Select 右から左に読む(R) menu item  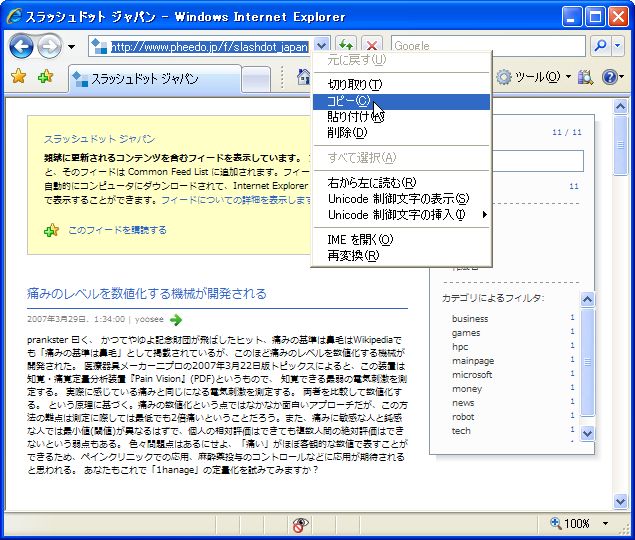click(401, 183)
